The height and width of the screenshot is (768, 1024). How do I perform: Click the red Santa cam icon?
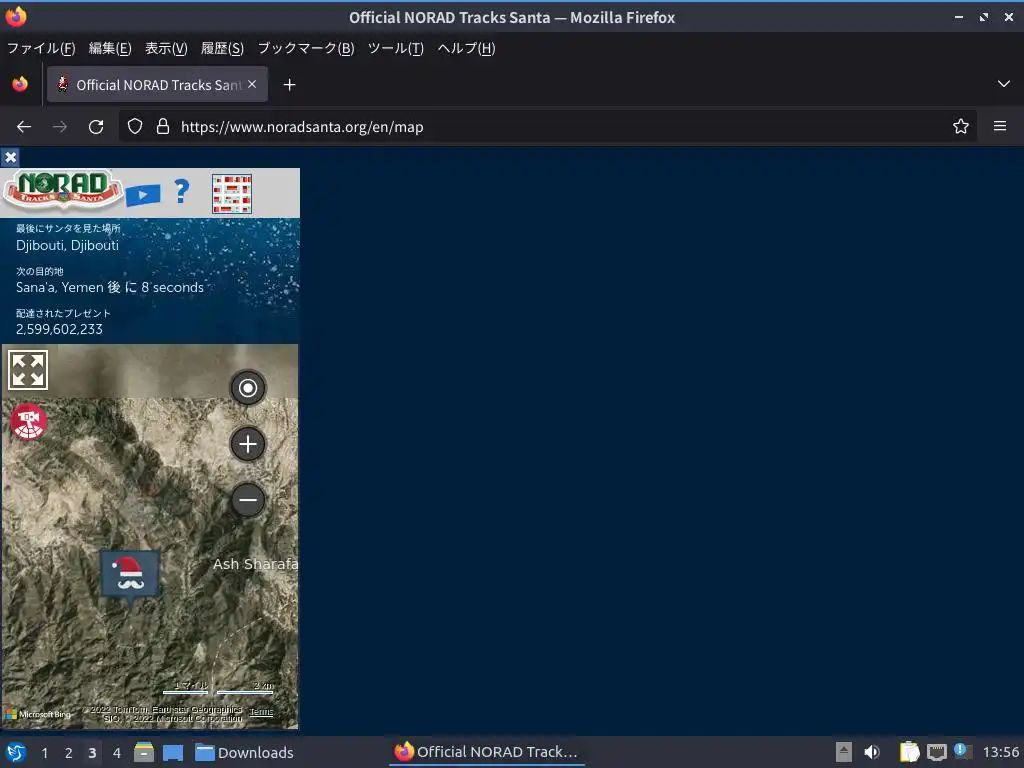[x=28, y=422]
